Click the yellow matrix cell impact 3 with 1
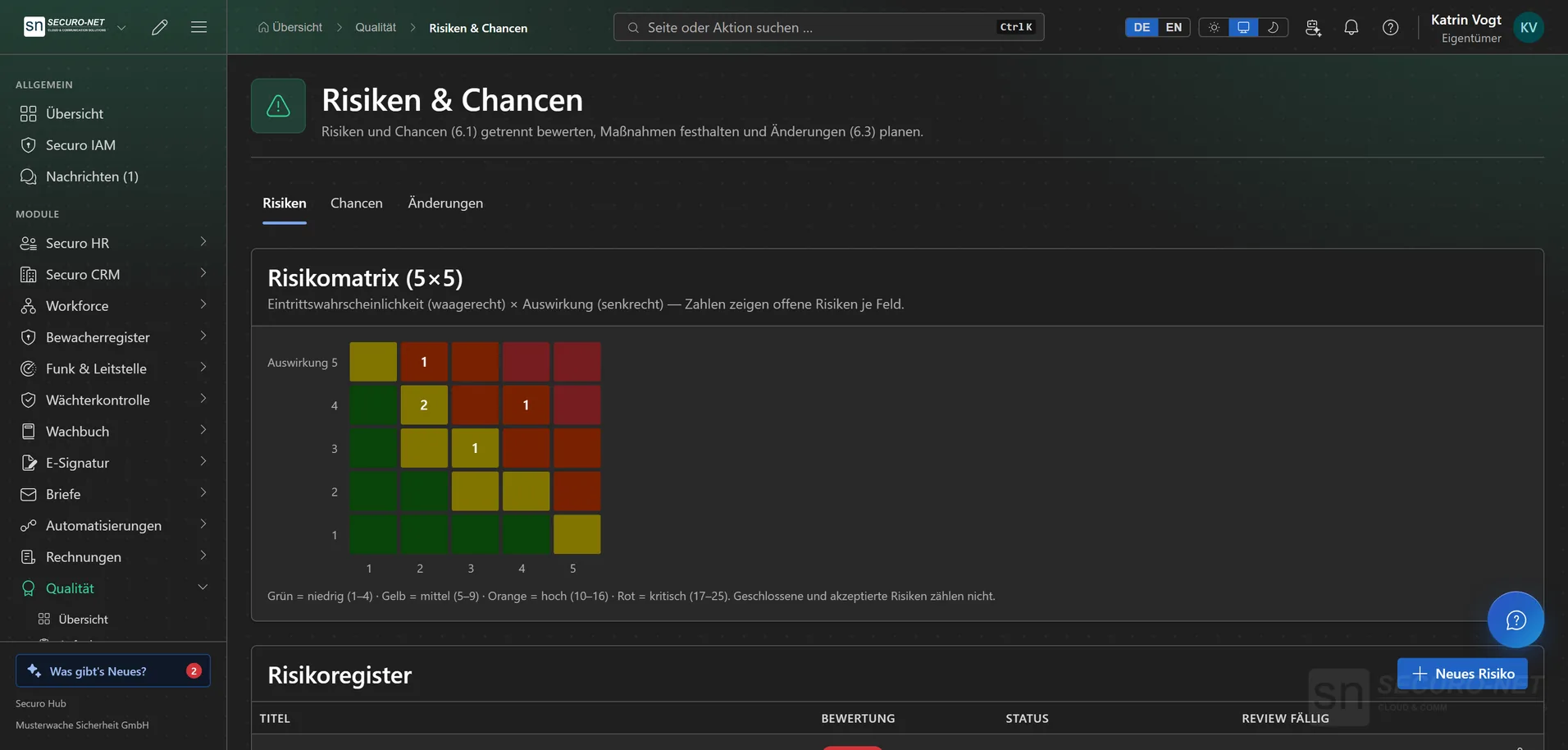 475,448
